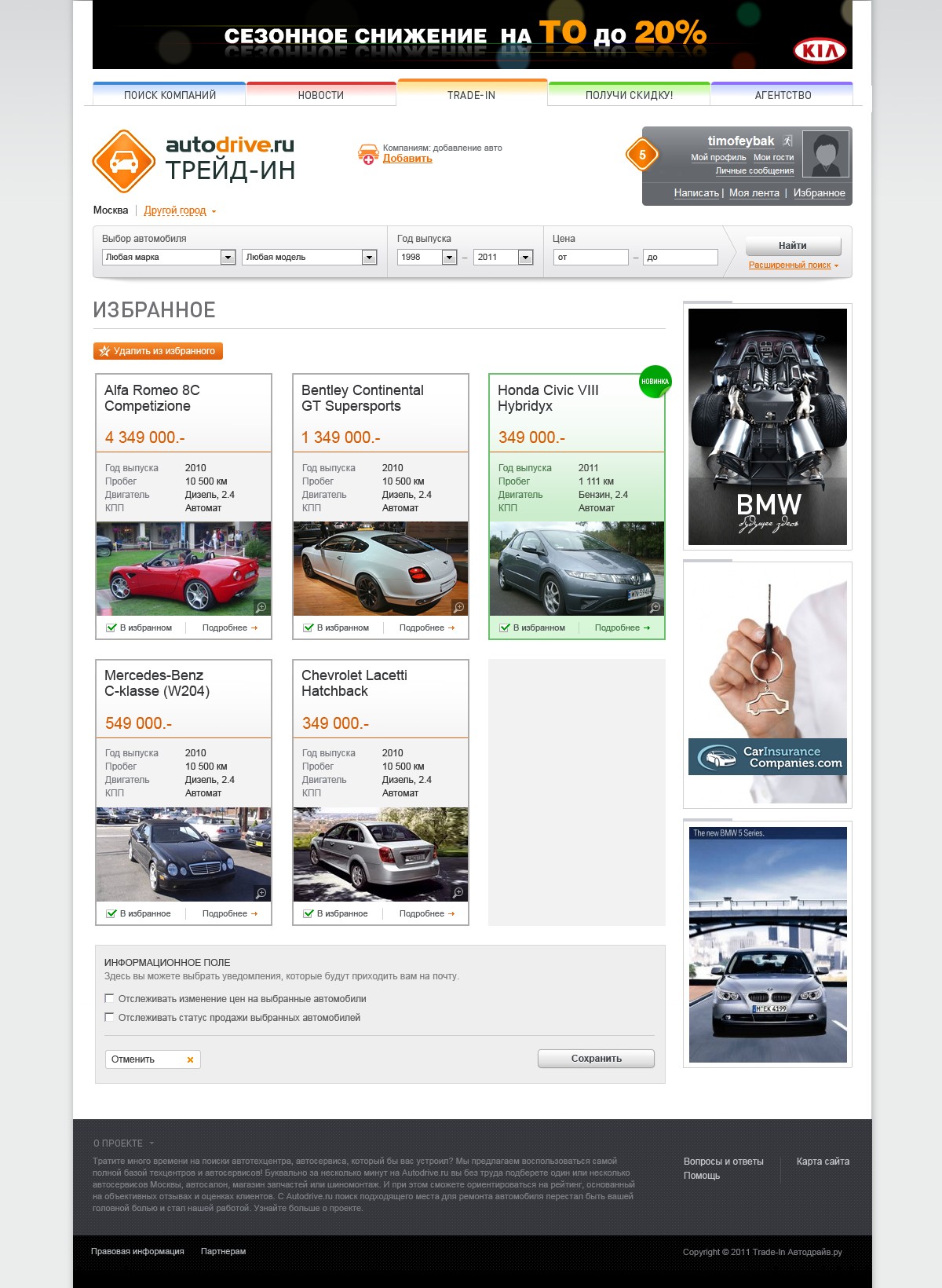942x1288 pixels.
Task: Open the red Alfa Romeo 8C photo
Action: pos(184,569)
